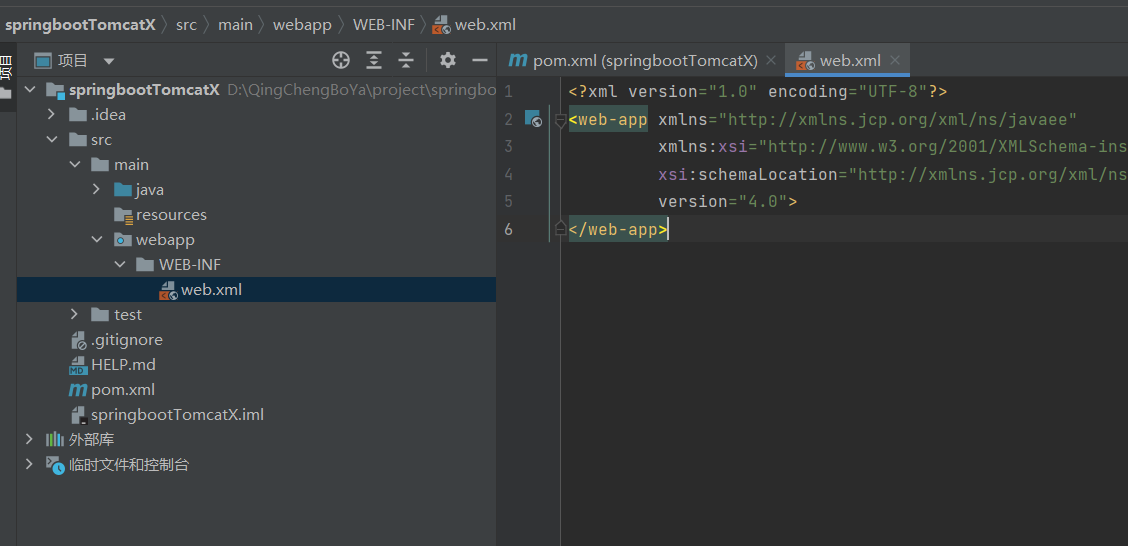Click the java source folder icon

pyautogui.click(x=123, y=190)
